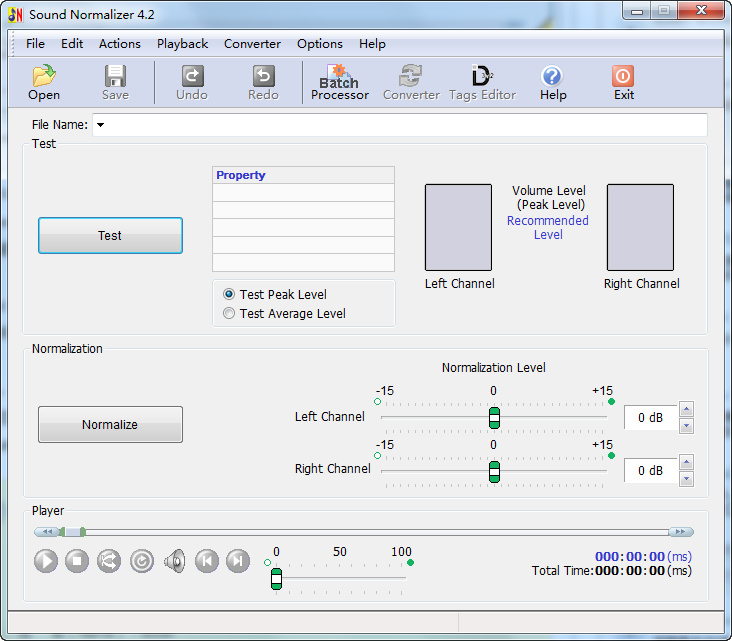Open a file with the Open toolbar icon

tap(44, 83)
